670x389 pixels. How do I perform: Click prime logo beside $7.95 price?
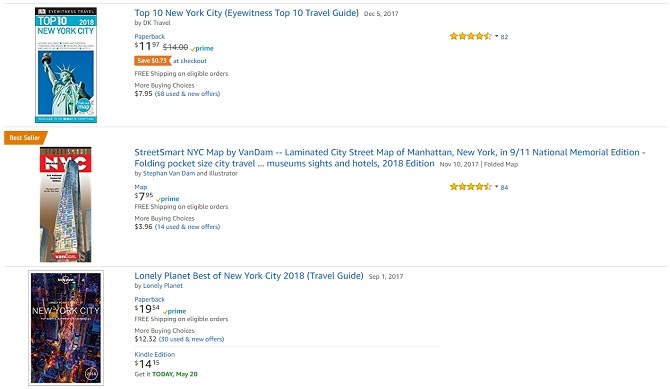[168, 199]
